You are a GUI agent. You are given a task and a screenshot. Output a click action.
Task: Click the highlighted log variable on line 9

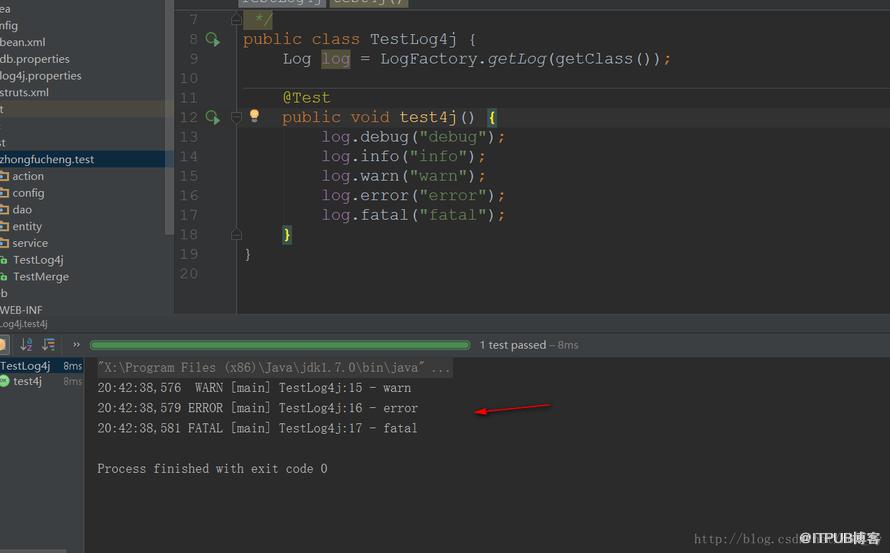(336, 59)
